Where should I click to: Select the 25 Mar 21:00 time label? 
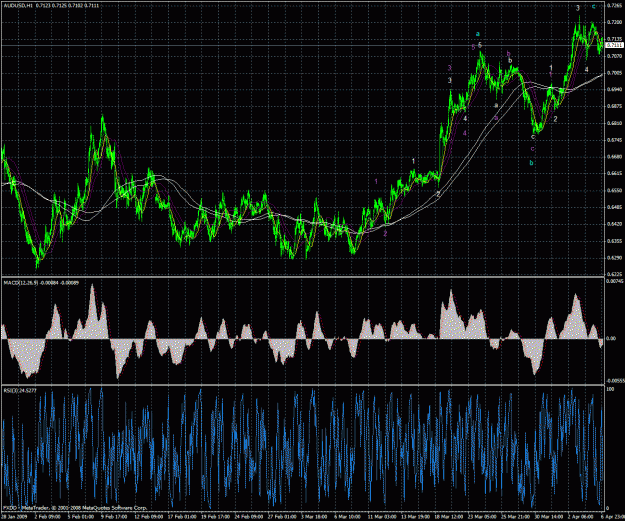click(x=515, y=517)
